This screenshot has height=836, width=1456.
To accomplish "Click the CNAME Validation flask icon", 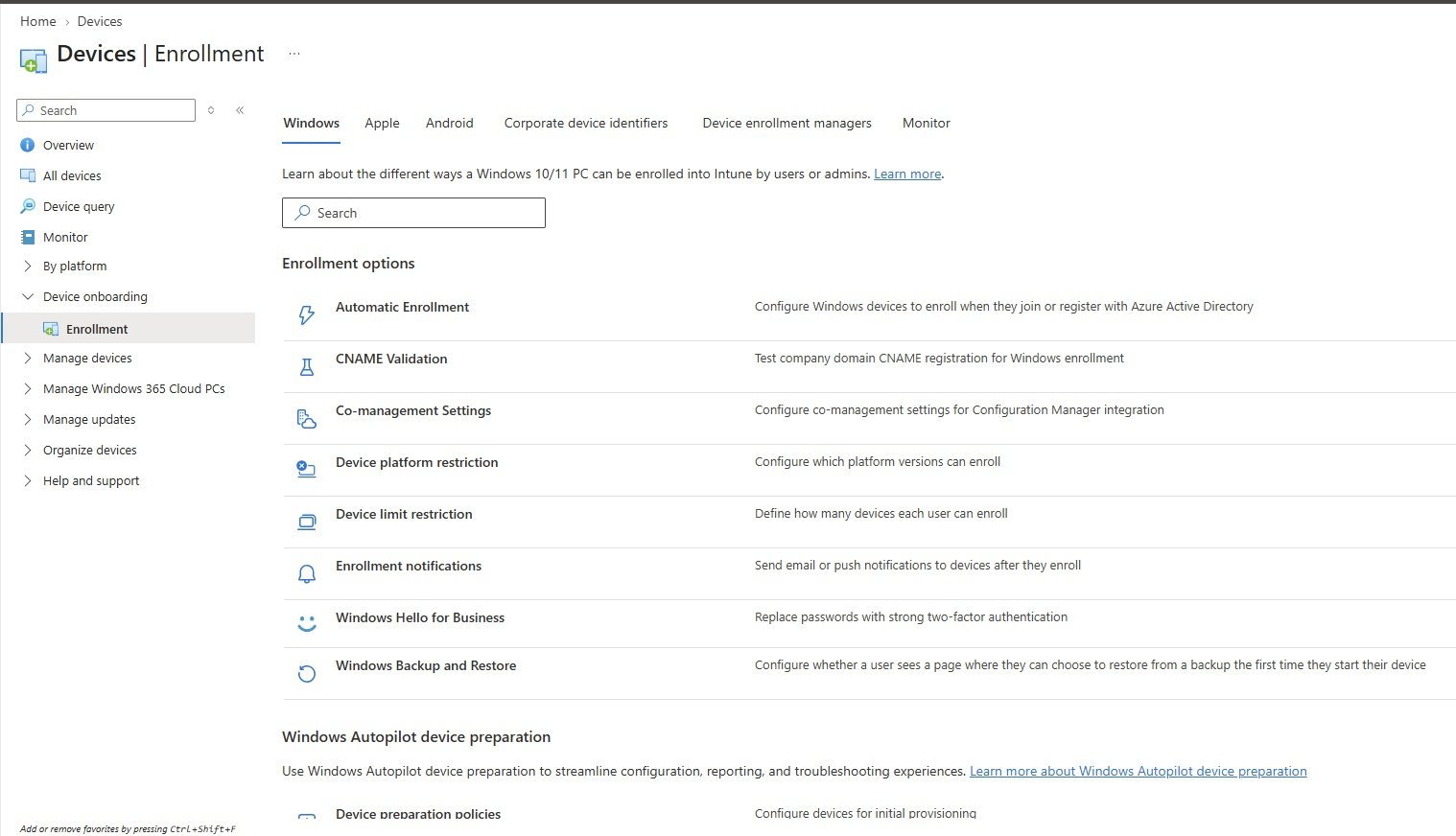I will [x=307, y=366].
